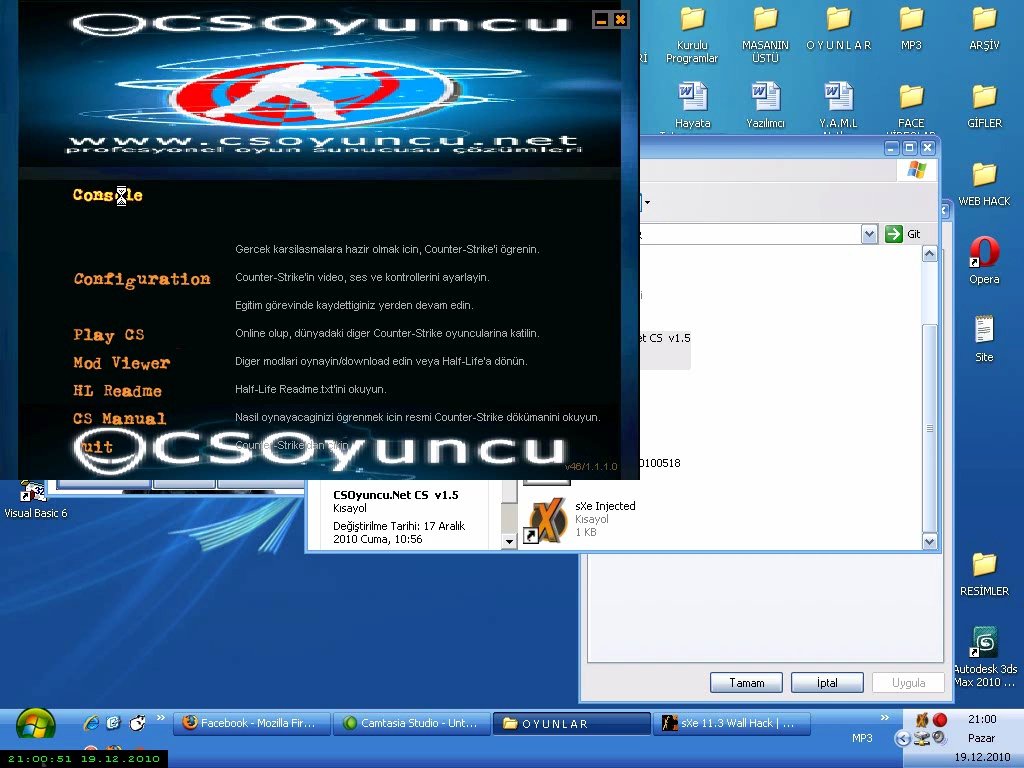Screen dimensions: 1024x768
Task: Click the Windows flag logo in Explorer
Action: pos(916,170)
